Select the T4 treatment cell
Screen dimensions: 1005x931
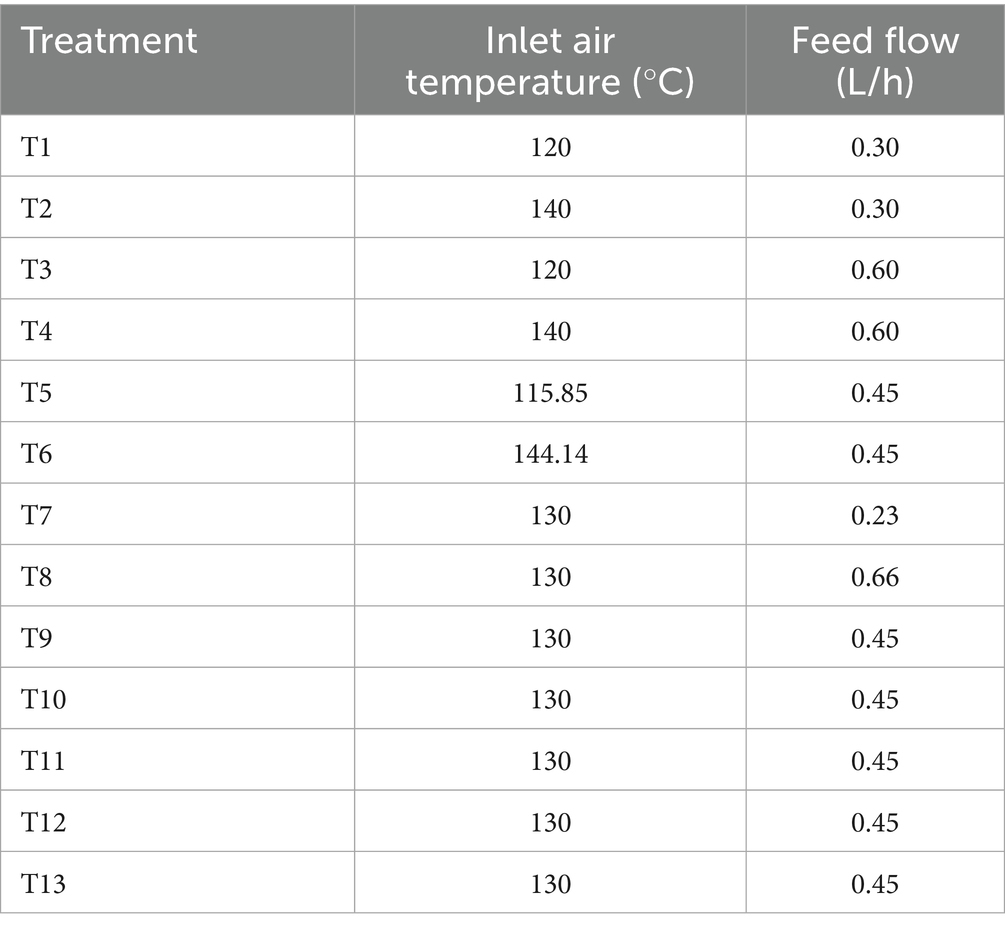coord(35,331)
